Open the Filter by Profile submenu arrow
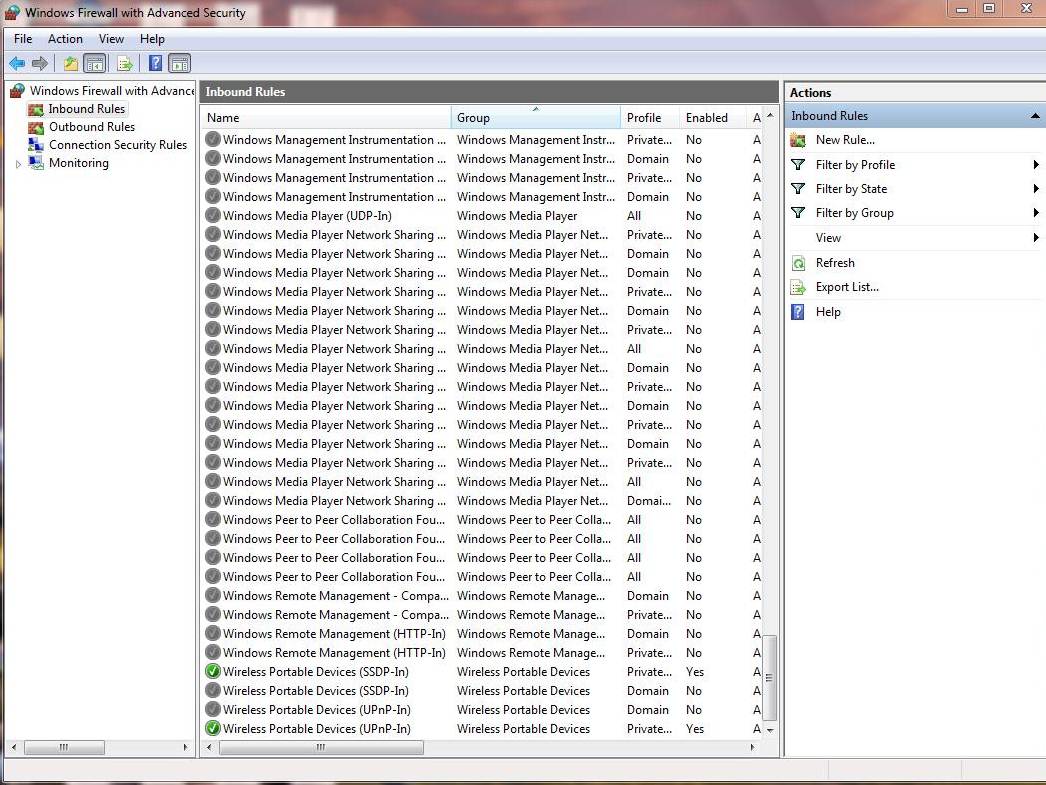Image resolution: width=1046 pixels, height=785 pixels. (x=1036, y=165)
